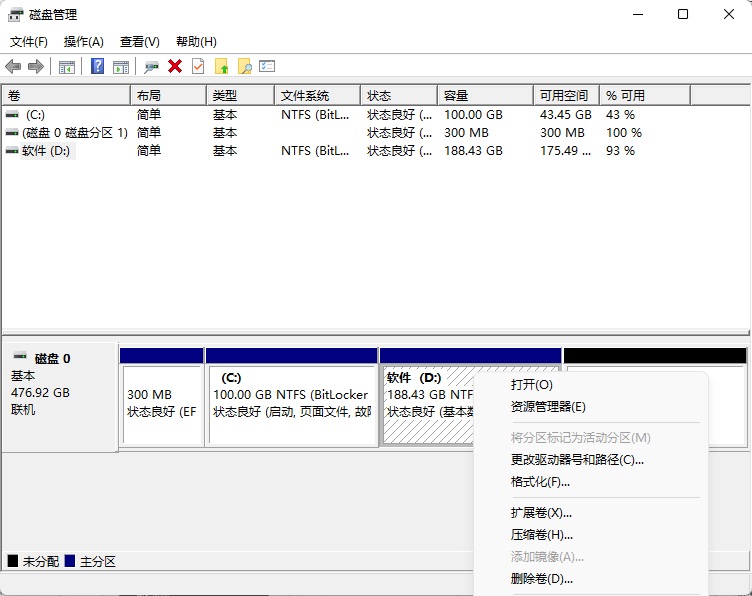This screenshot has height=596, width=752.
Task: Choose 扩展卷(X)... to extend the volume
Action: (541, 513)
